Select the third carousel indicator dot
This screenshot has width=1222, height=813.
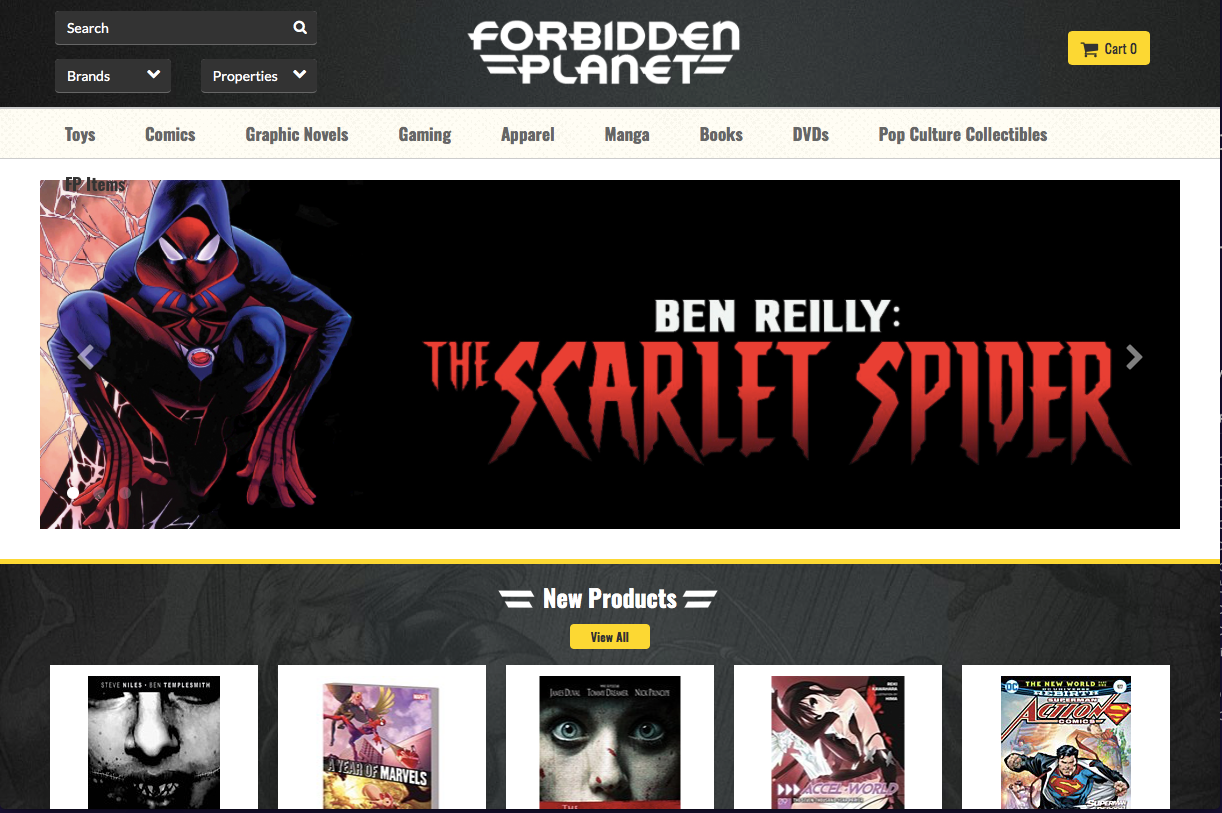click(x=125, y=493)
